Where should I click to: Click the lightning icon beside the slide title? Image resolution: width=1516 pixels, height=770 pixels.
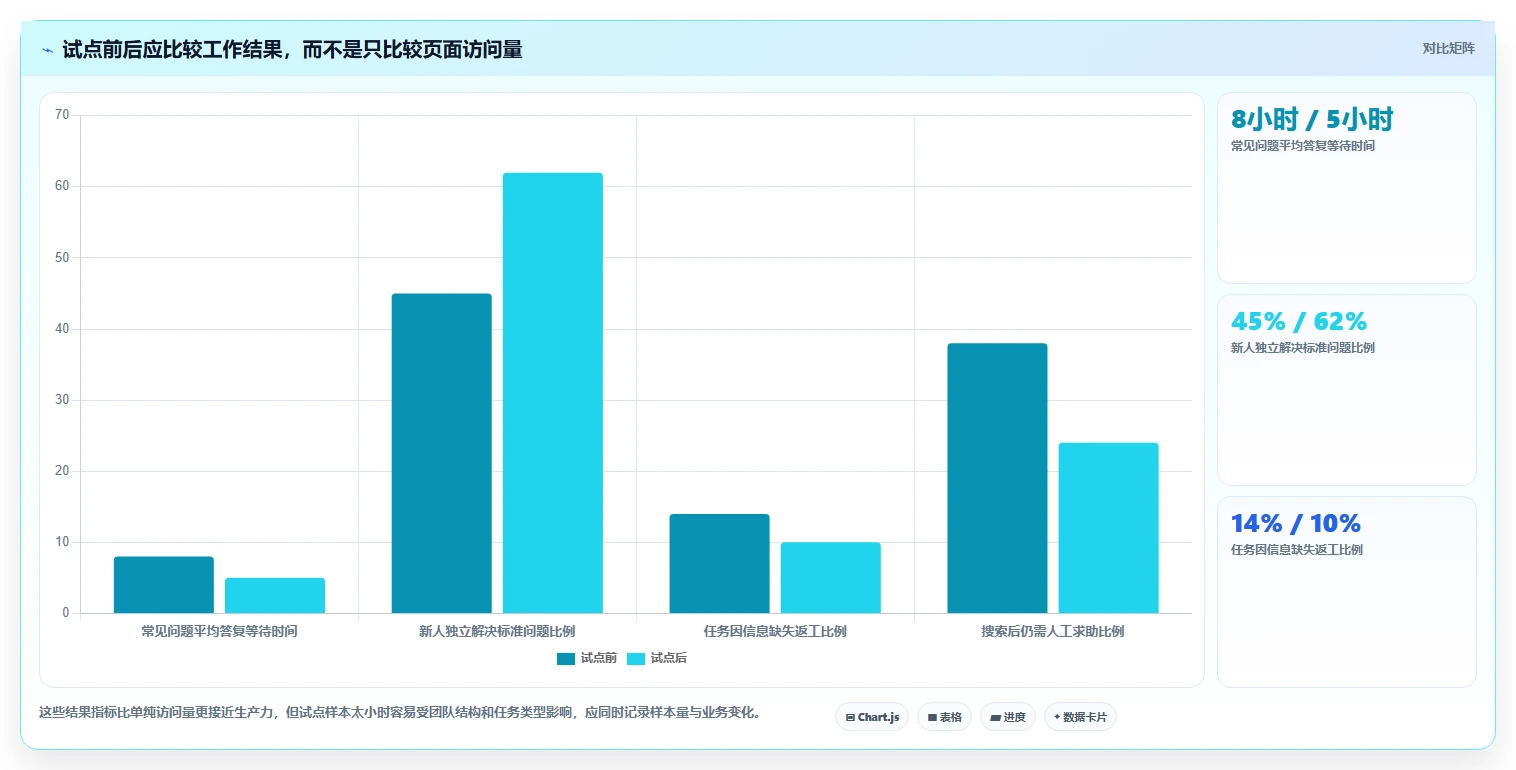point(48,50)
